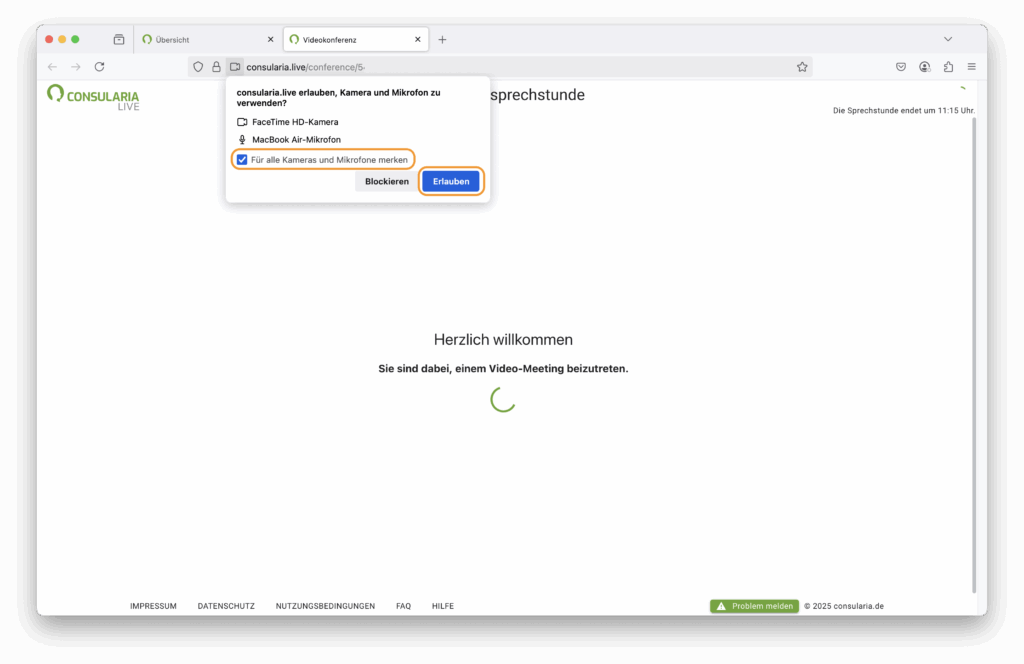Close the Videokonferenz tab

click(x=418, y=39)
